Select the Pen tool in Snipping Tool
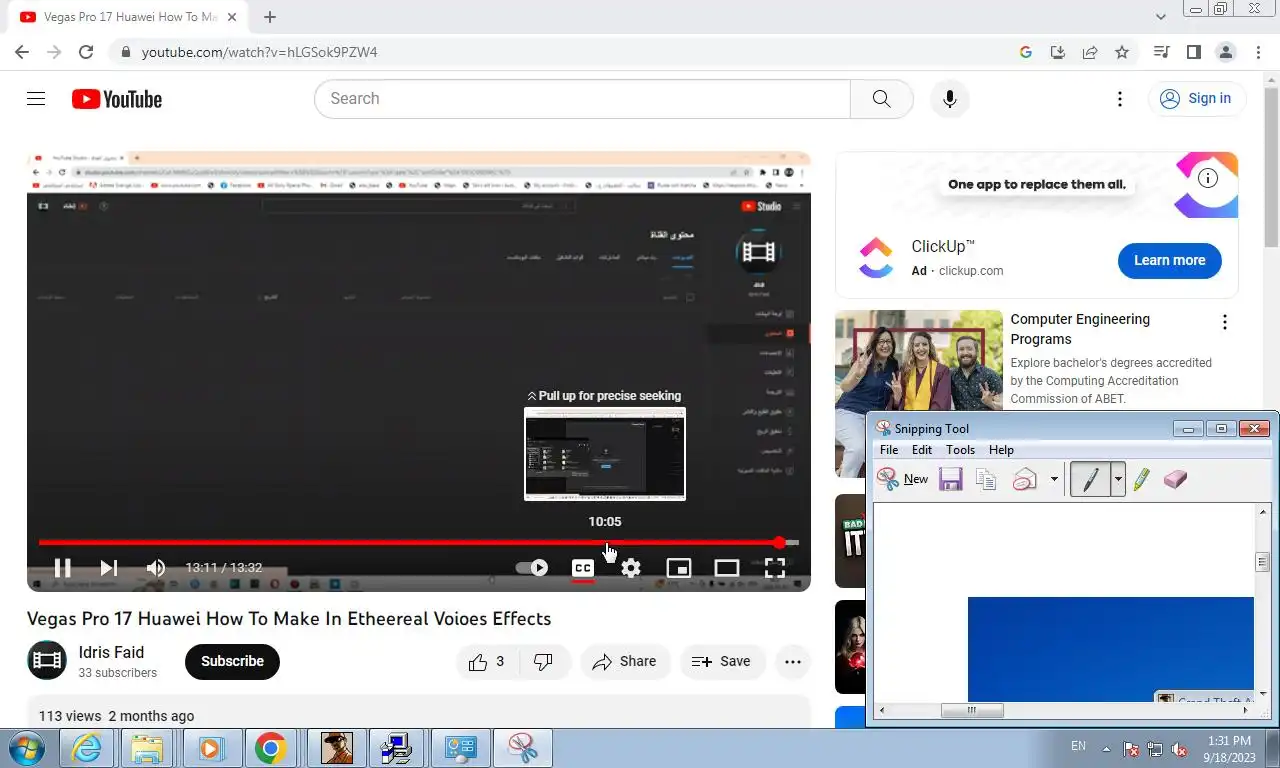 click(x=1090, y=479)
